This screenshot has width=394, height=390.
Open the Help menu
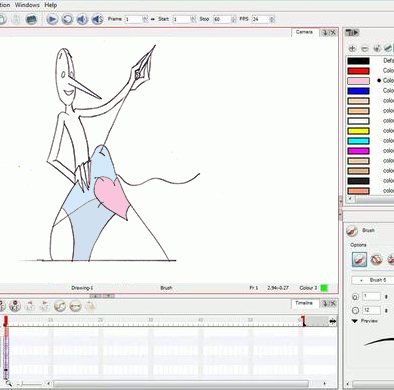[x=51, y=5]
